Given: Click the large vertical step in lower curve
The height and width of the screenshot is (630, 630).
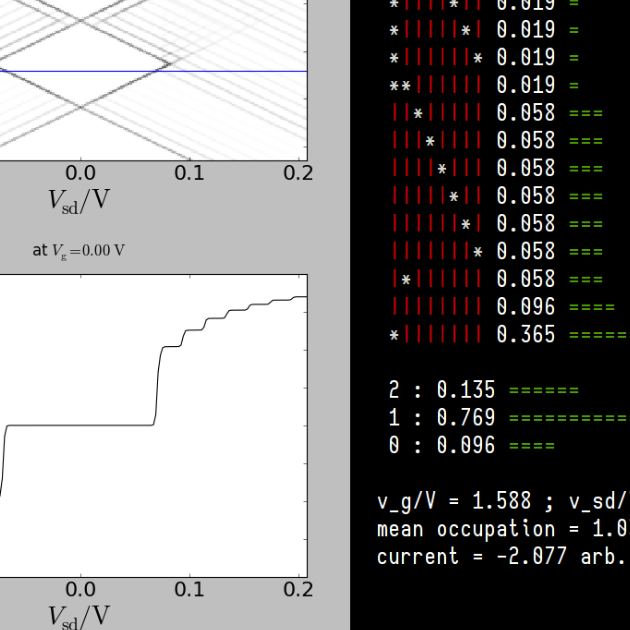Looking at the screenshot, I should click(157, 385).
